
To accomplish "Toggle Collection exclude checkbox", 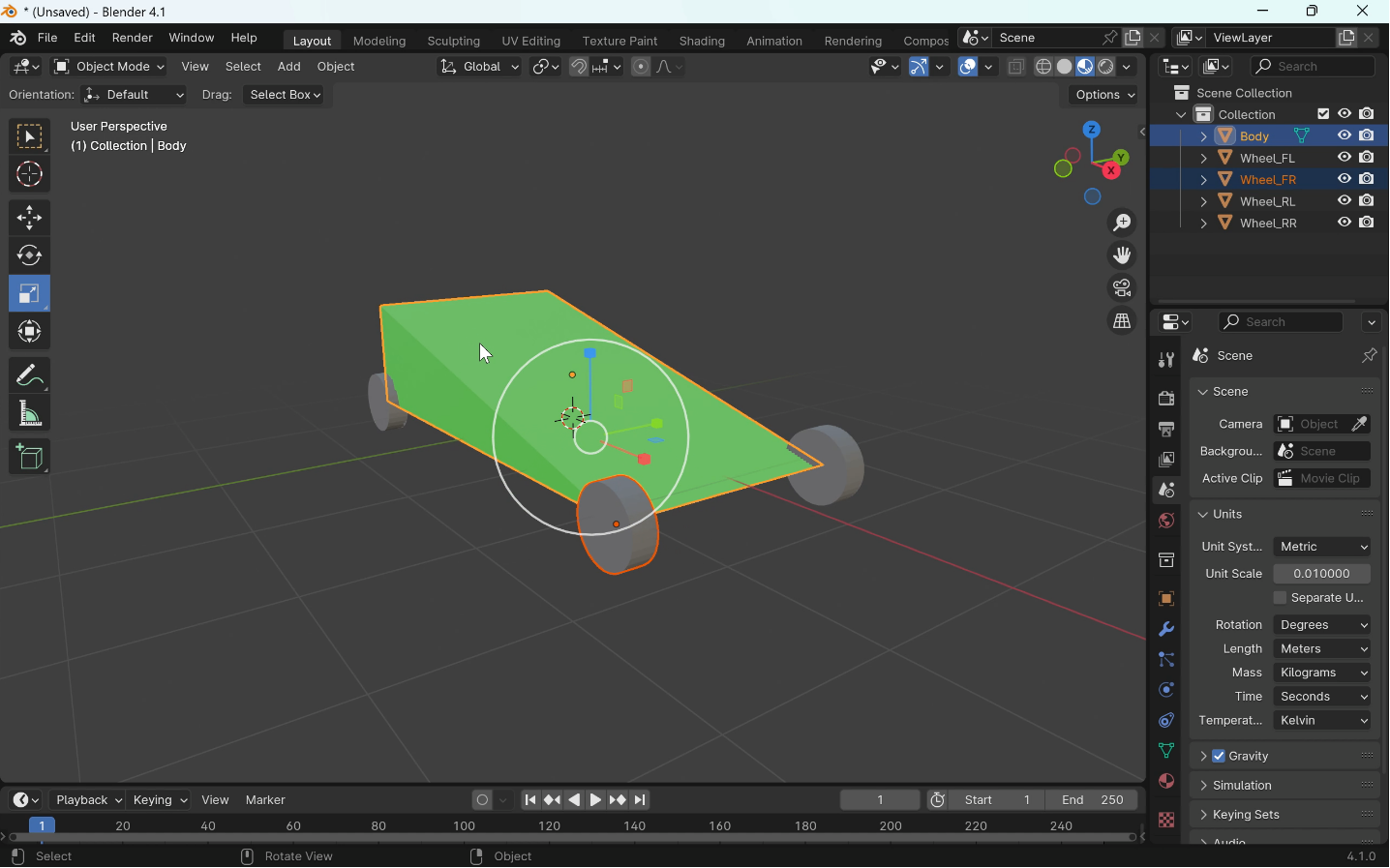I will pos(1323,114).
